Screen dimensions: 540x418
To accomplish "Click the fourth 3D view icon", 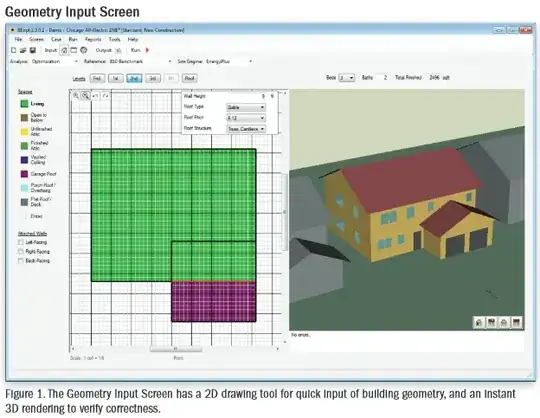I will point(517,322).
